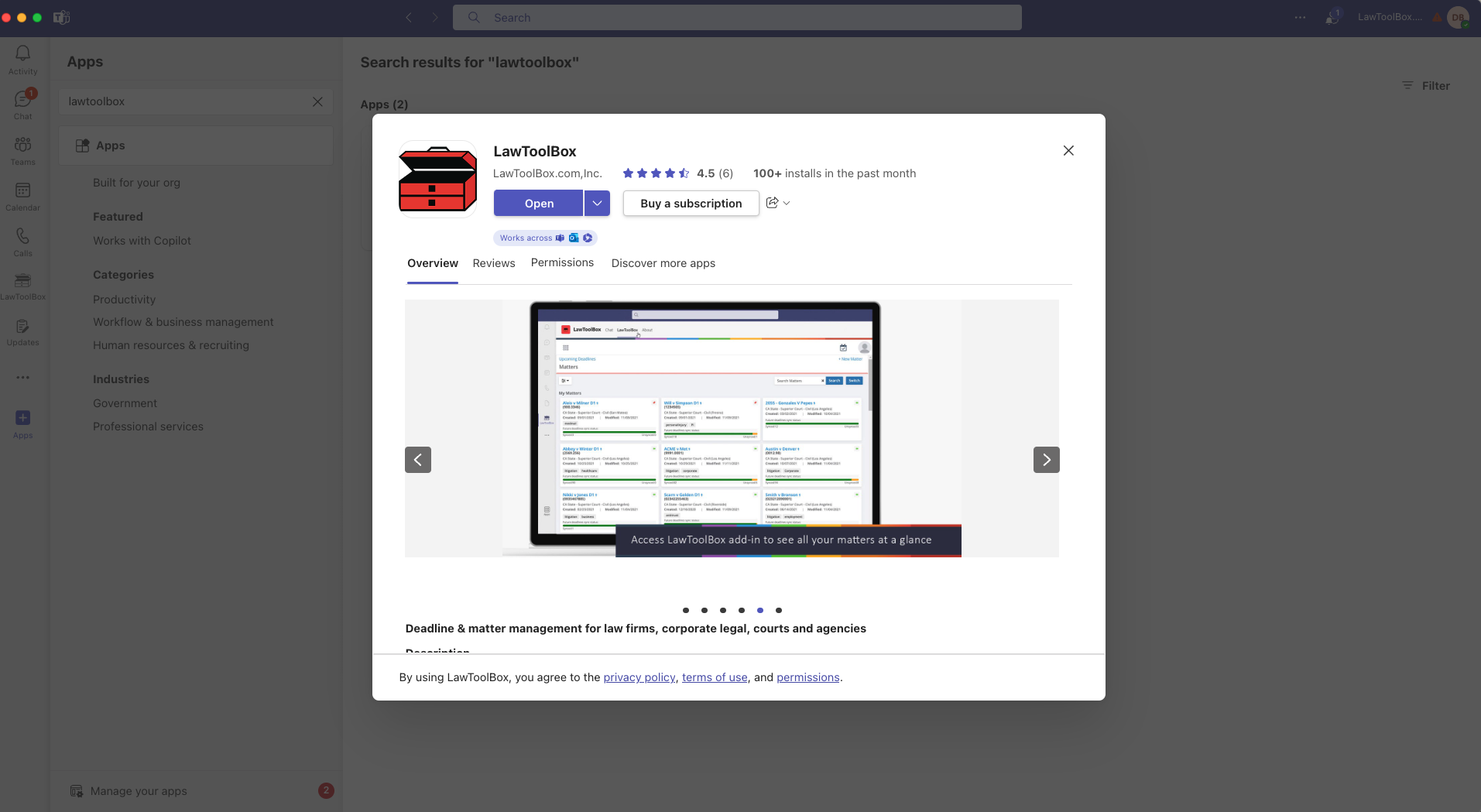Show the next screenshot in the carousel
This screenshot has height=812, width=1481.
(x=1047, y=460)
